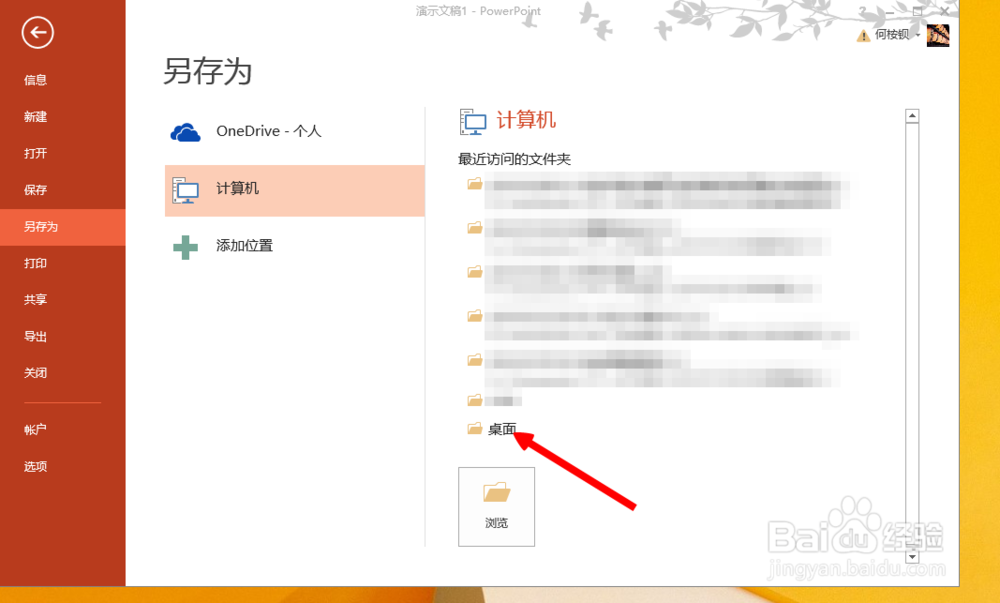Open the 桌面 folder icon
Viewport: 1000px width, 603px height.
click(475, 428)
